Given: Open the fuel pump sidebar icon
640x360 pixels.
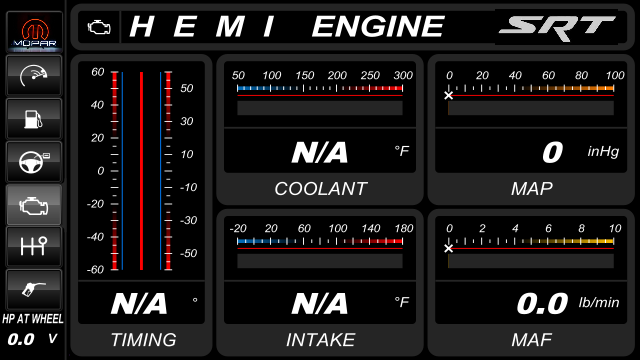Looking at the screenshot, I should [x=34, y=119].
